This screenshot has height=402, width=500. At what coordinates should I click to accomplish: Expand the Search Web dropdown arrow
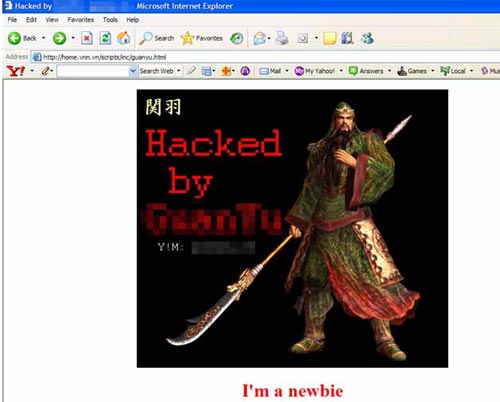point(179,71)
